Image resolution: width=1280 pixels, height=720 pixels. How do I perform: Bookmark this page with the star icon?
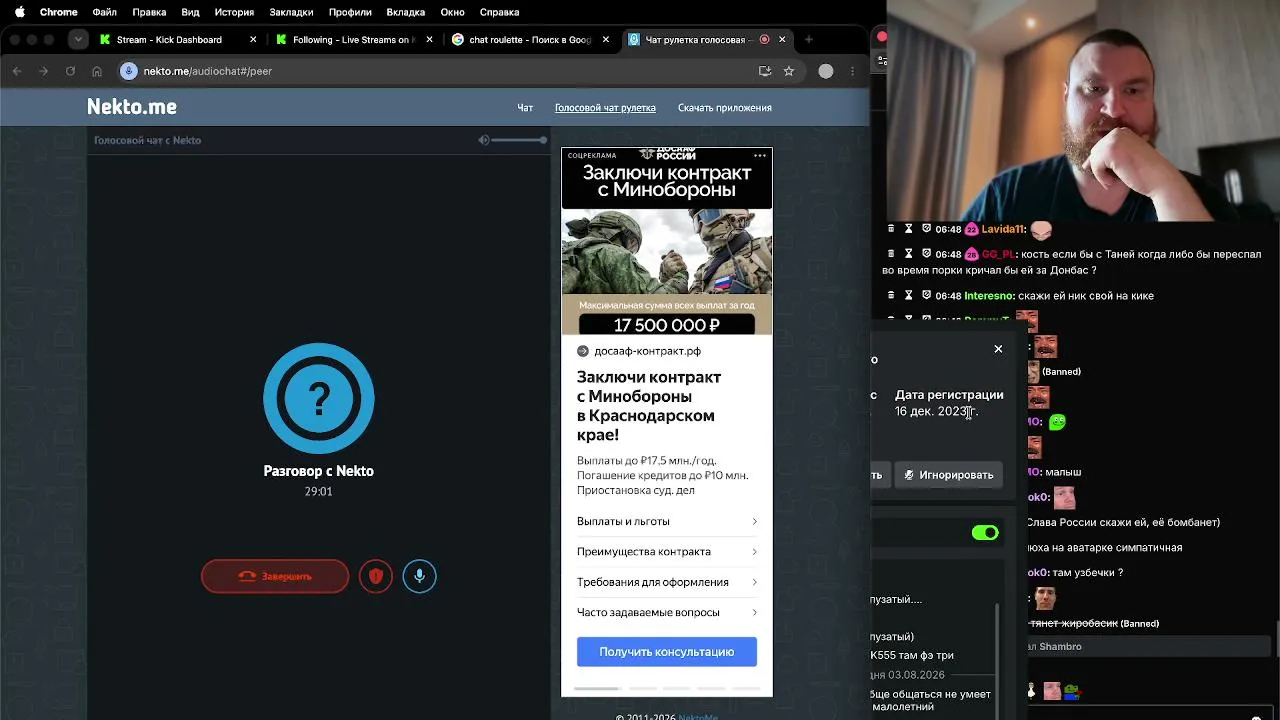click(x=789, y=71)
